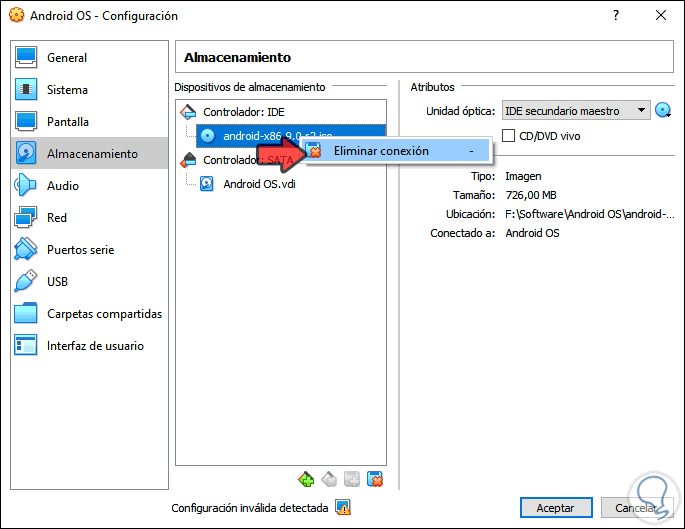Select the Almacenamiento category
This screenshot has width=685, height=529.
coord(89,153)
